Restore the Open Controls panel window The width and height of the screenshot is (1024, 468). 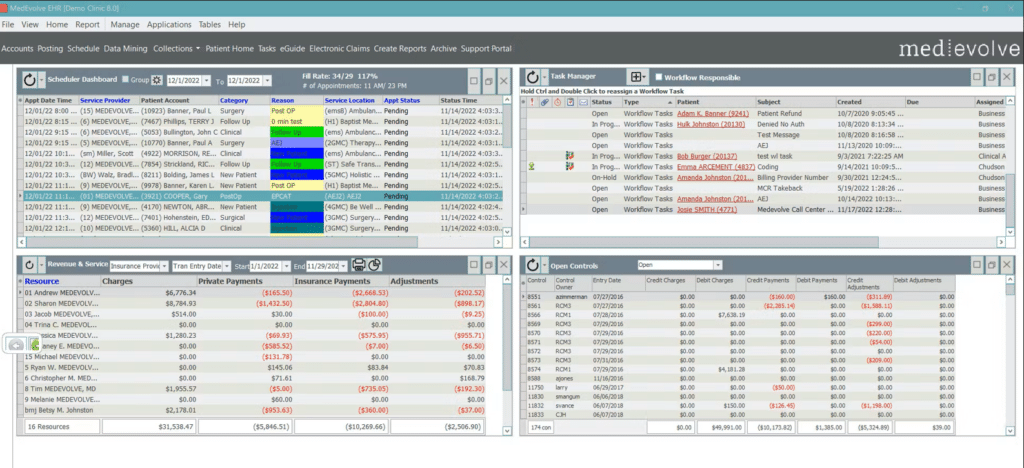click(x=992, y=264)
